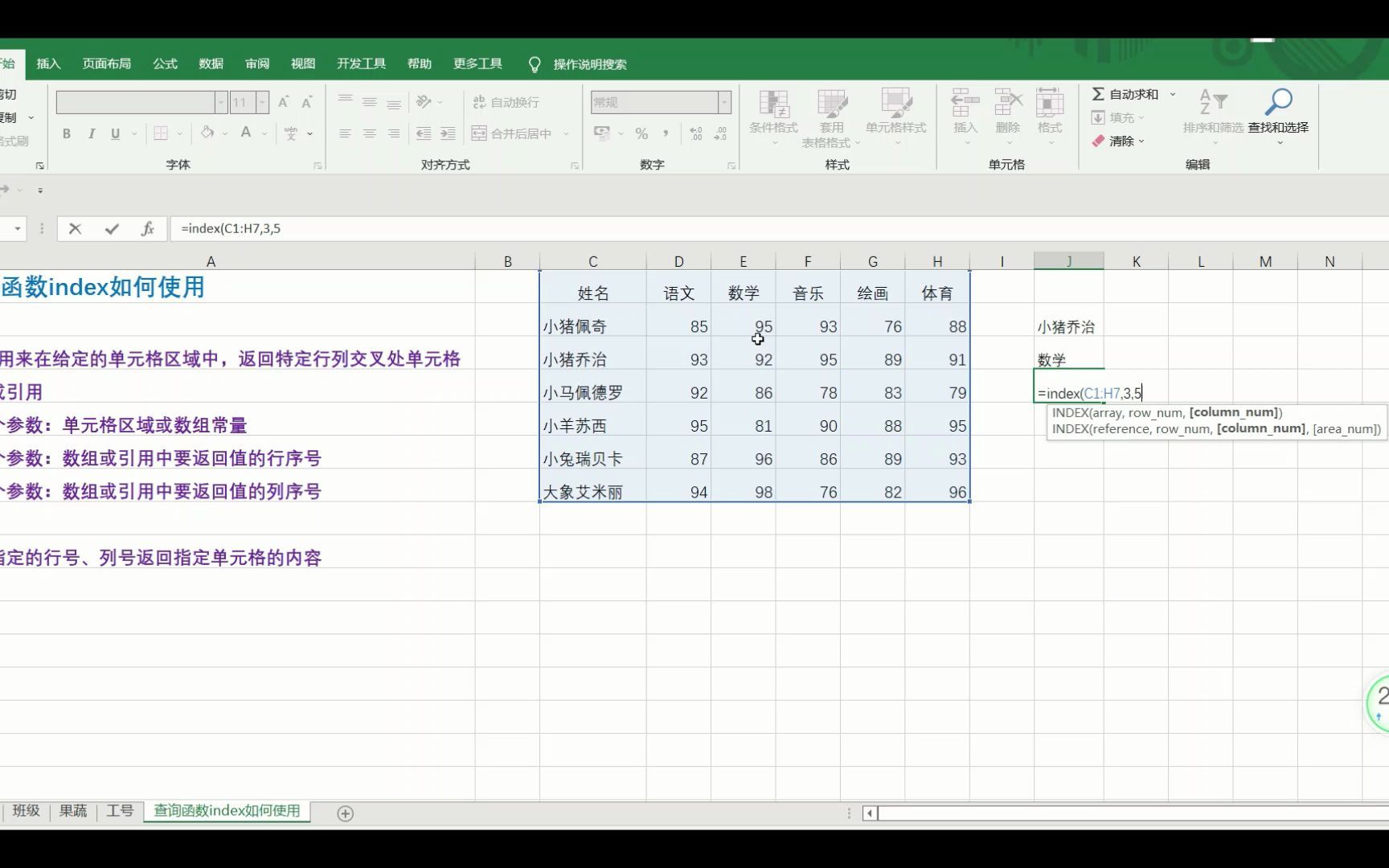Click the phonetic guide 文 icon
This screenshot has height=868, width=1389.
291,133
